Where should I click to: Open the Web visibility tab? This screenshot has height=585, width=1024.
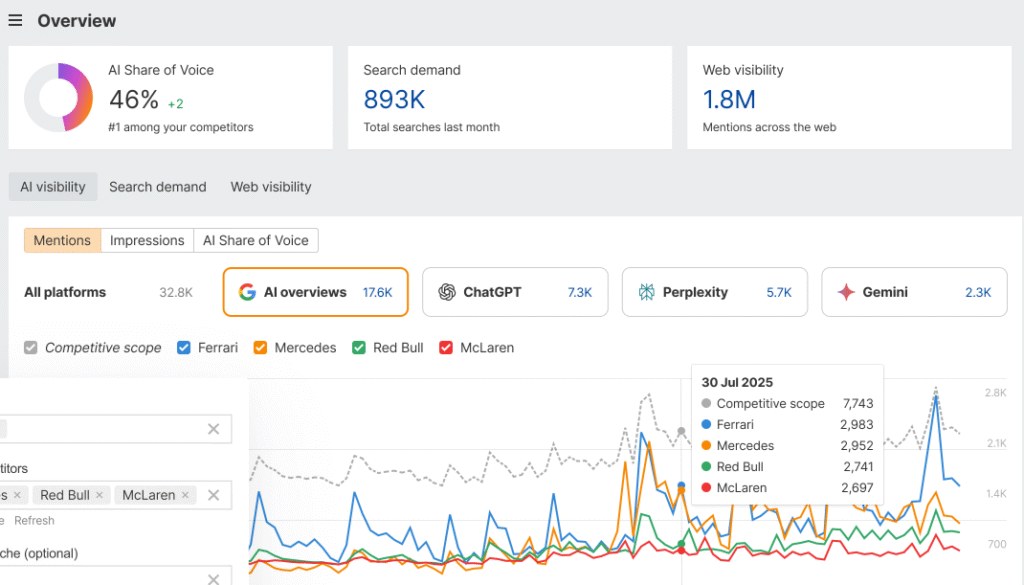pyautogui.click(x=271, y=187)
